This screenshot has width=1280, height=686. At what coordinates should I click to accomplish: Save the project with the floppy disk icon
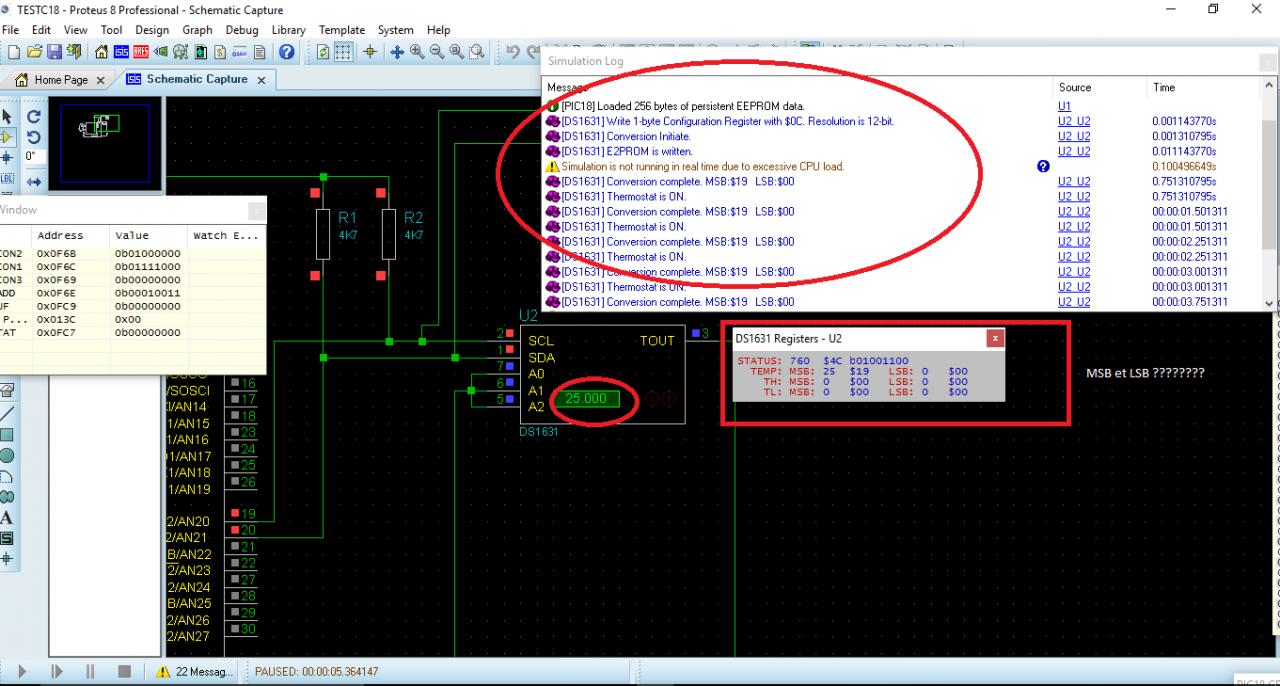(x=55, y=52)
